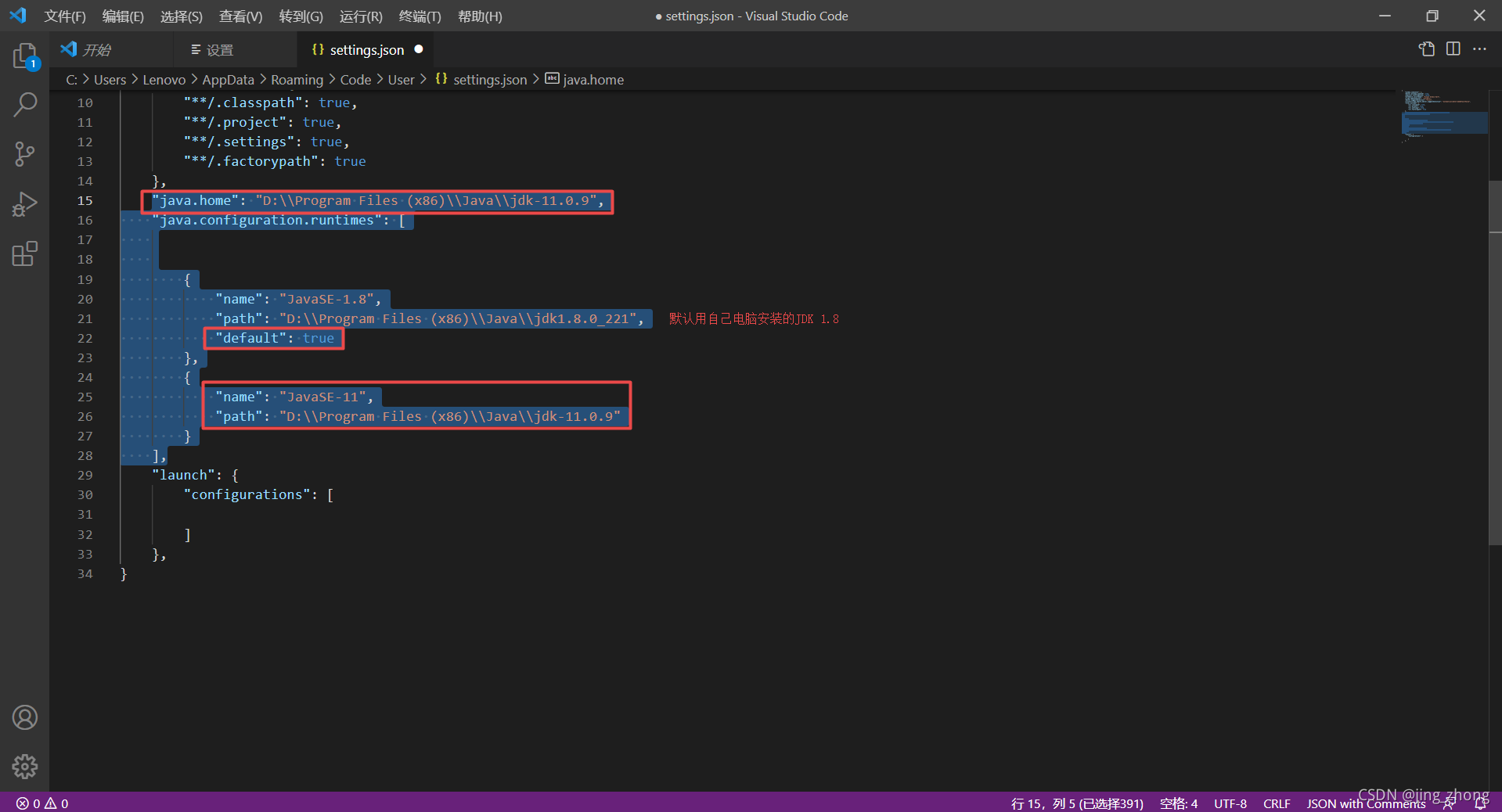Click the VS Code logo icon
The width and height of the screenshot is (1502, 812).
[17, 16]
